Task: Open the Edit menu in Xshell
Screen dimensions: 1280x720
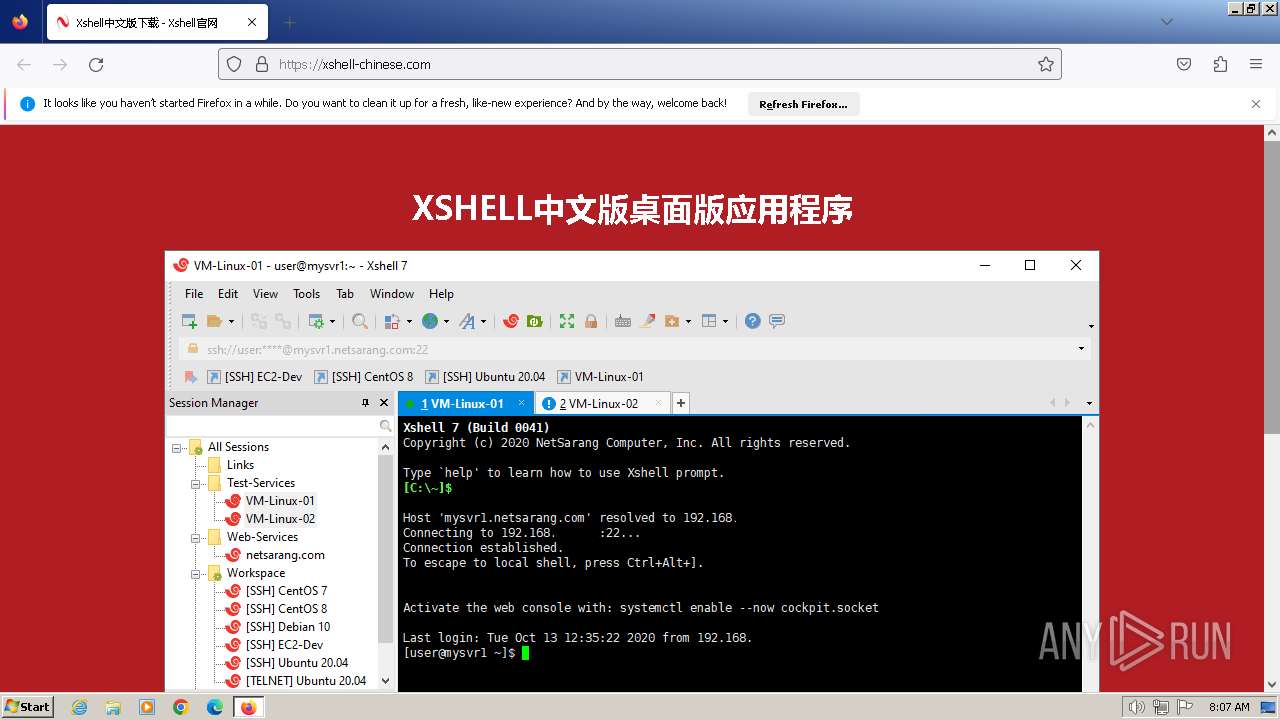Action: 228,294
